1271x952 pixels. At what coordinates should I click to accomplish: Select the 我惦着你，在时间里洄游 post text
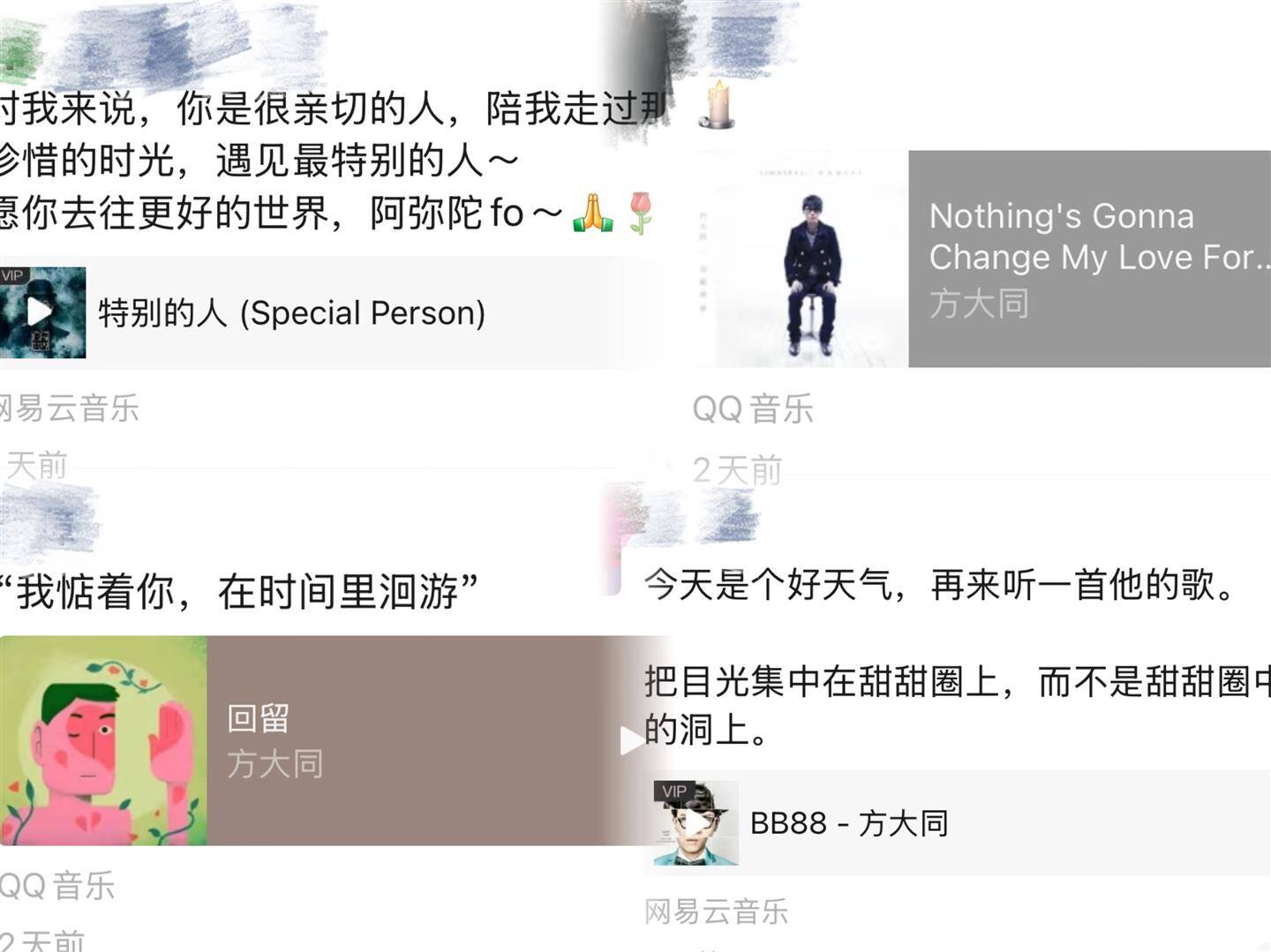click(238, 590)
